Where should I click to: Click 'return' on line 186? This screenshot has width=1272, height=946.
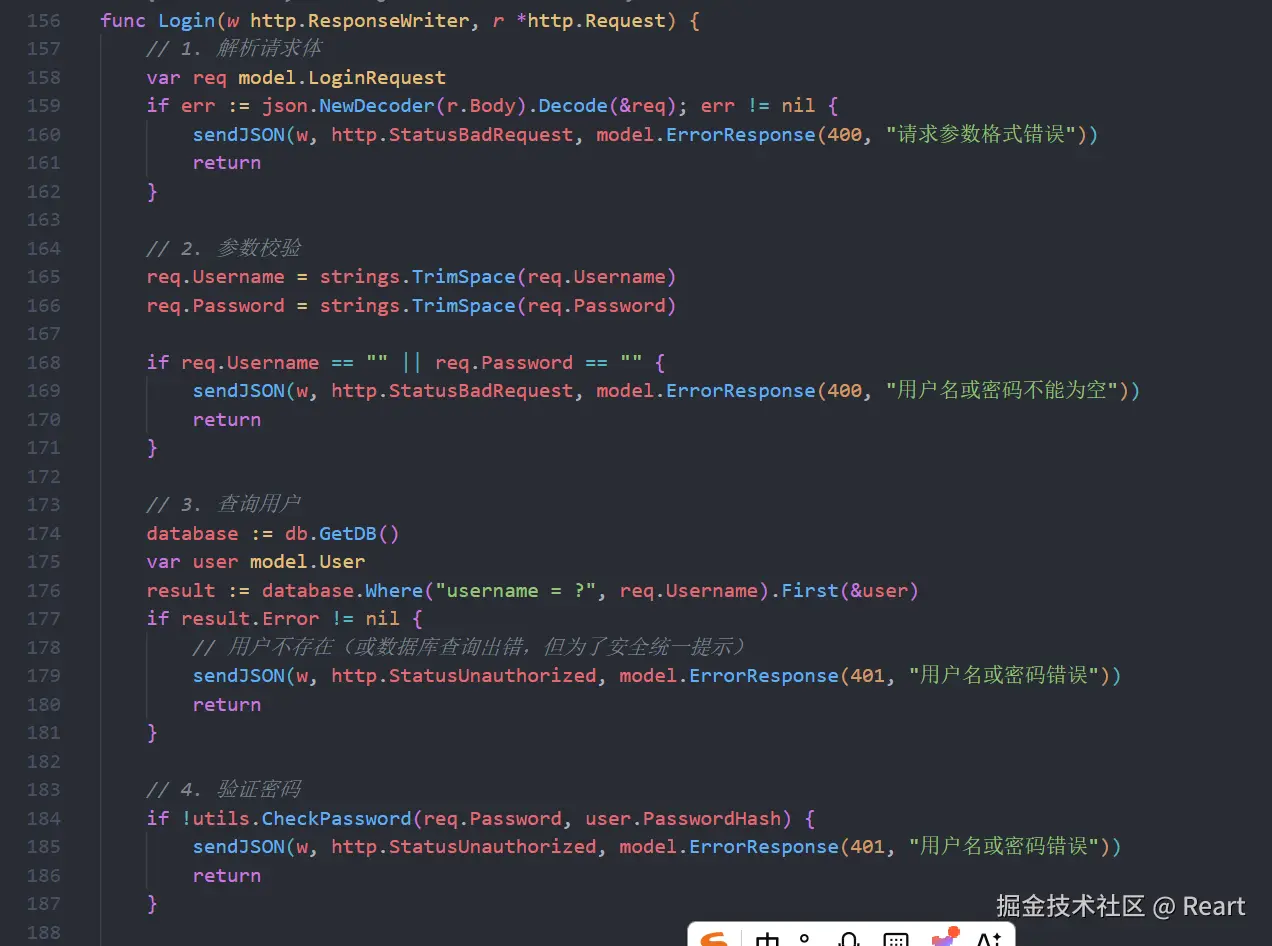227,875
